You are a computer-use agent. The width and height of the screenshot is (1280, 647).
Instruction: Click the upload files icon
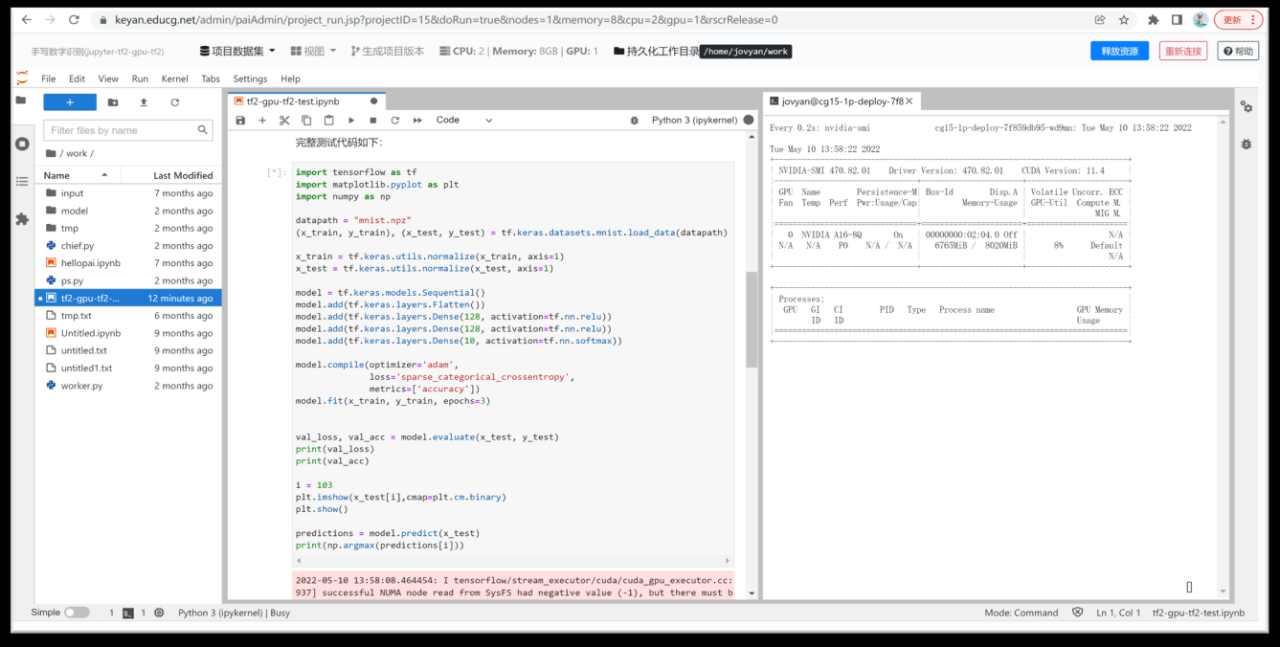(144, 102)
